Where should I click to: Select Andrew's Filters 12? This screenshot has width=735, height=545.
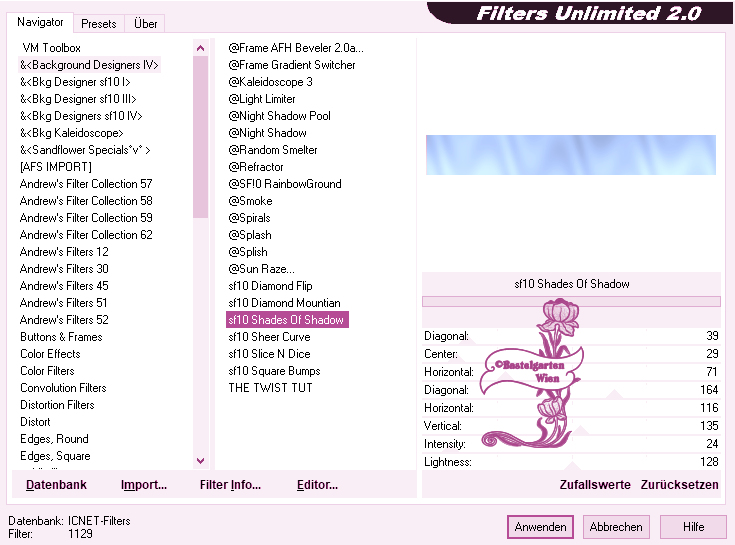pos(64,252)
